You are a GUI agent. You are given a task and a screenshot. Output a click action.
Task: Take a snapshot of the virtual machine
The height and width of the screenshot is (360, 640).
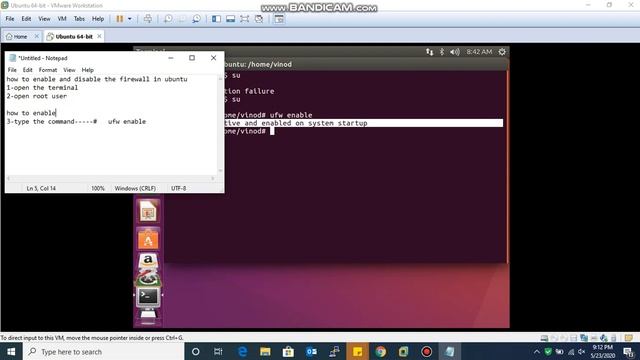168,19
